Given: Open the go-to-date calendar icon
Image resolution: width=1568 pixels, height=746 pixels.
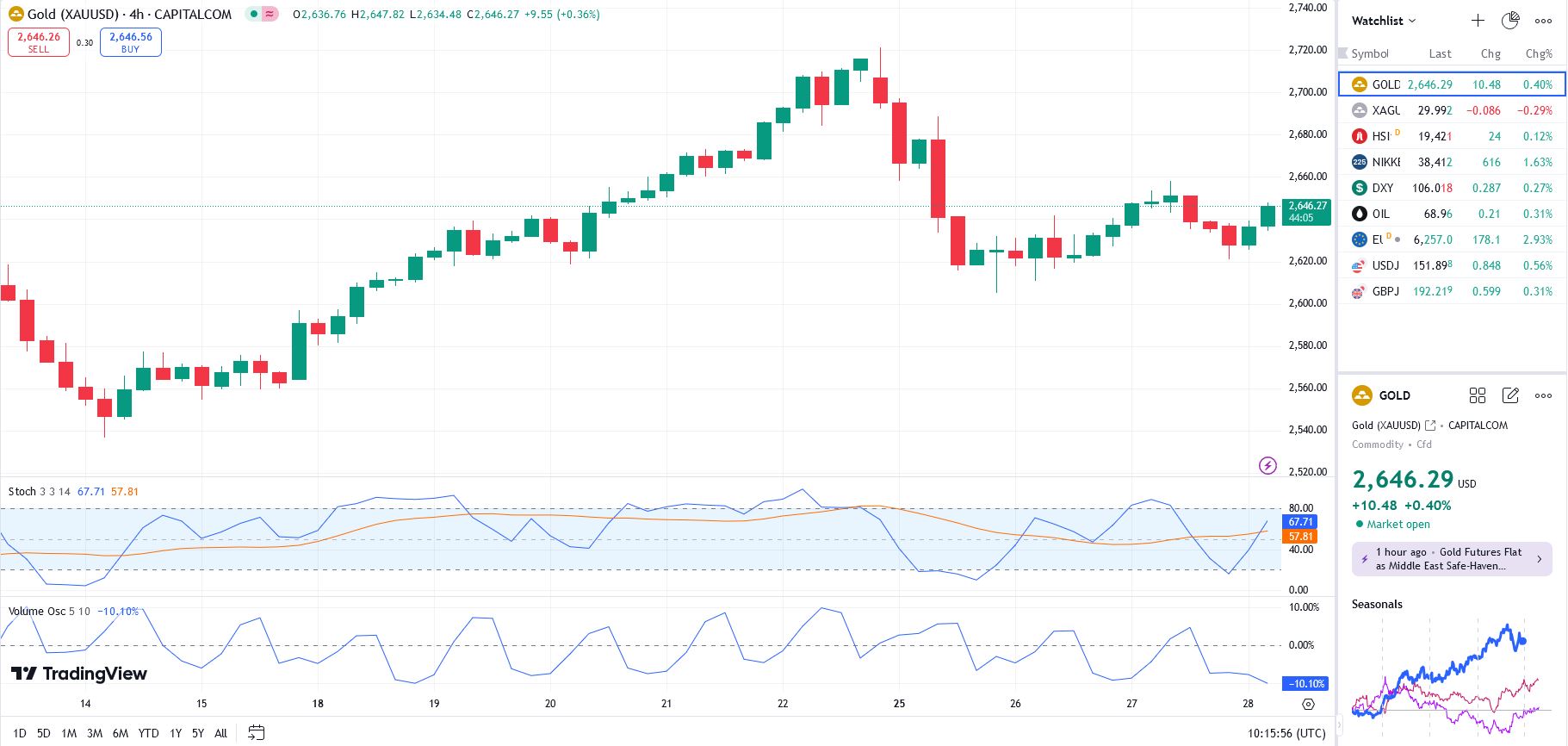Looking at the screenshot, I should coord(256,733).
